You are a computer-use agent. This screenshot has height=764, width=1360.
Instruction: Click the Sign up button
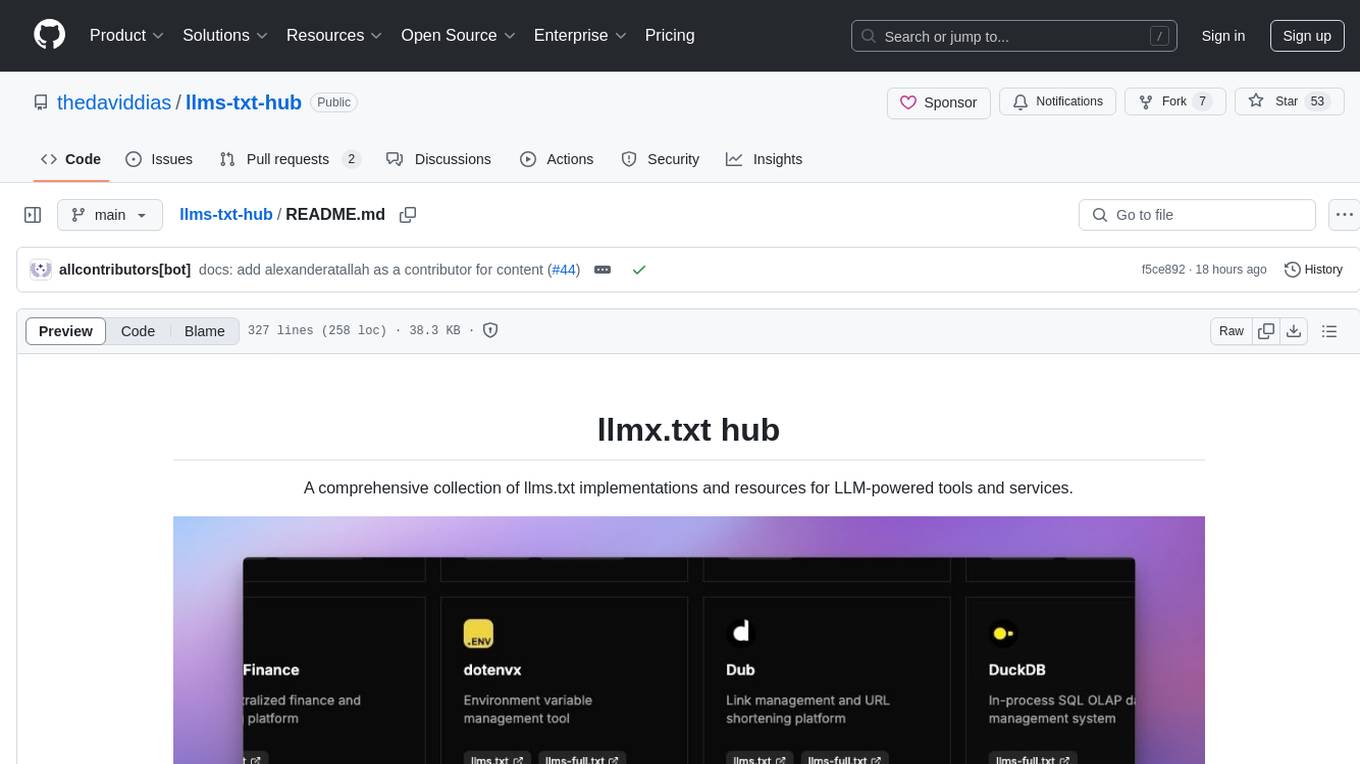click(x=1307, y=36)
